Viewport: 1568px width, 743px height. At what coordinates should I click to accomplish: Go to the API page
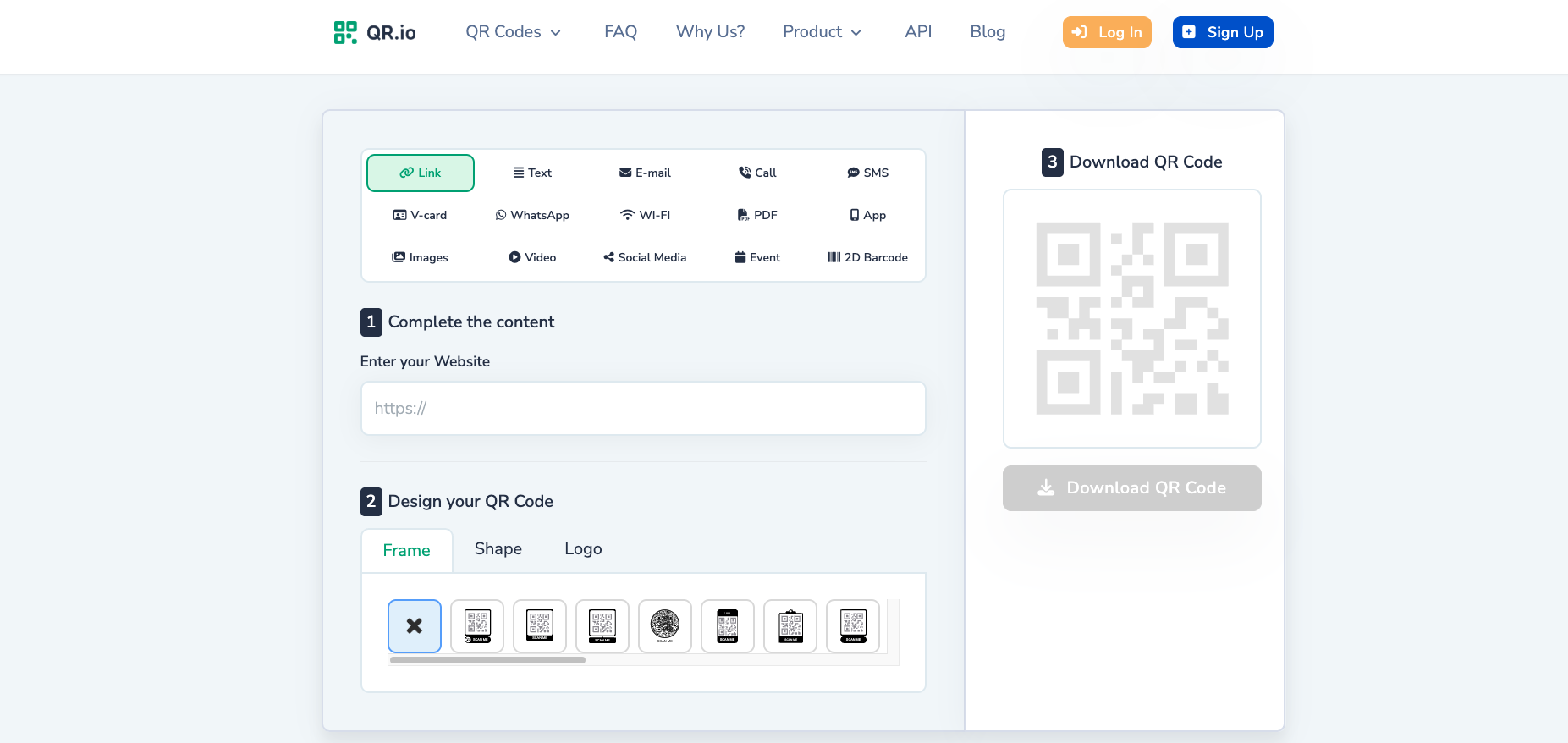918,32
